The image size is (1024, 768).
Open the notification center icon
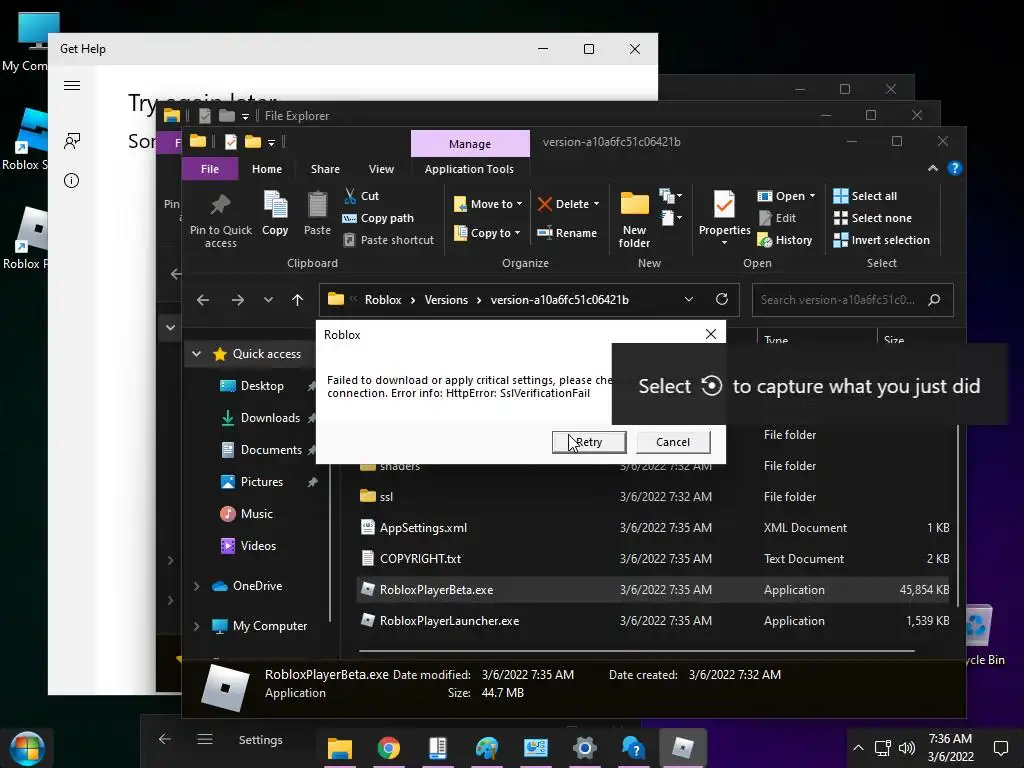point(1000,748)
